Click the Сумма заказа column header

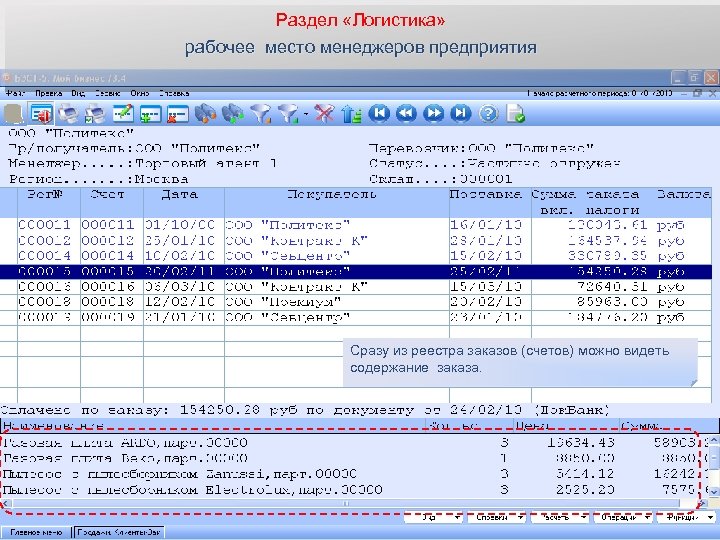(x=590, y=202)
